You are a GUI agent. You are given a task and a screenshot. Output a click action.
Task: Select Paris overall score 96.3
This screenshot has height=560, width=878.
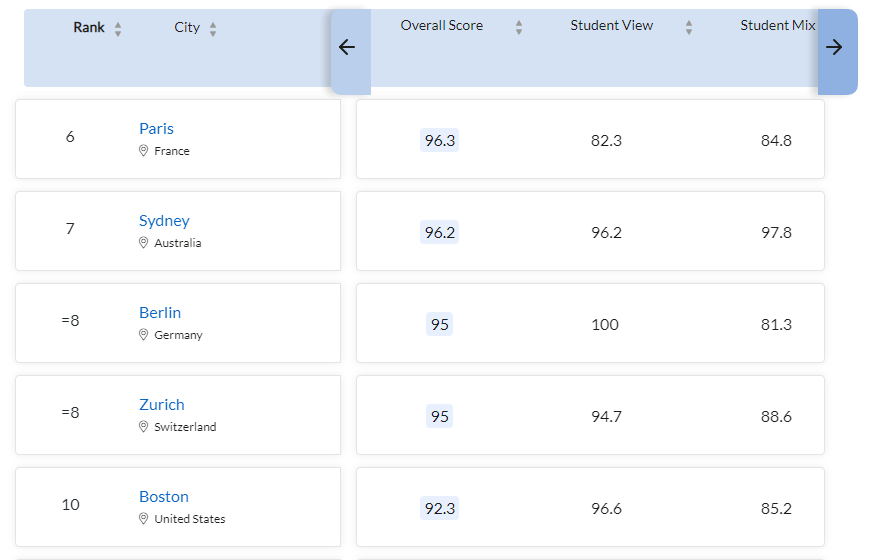440,141
